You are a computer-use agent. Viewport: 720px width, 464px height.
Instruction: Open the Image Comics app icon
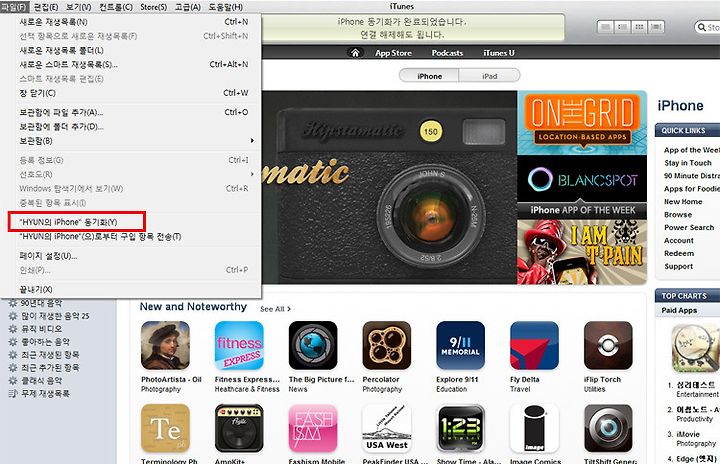coord(534,429)
